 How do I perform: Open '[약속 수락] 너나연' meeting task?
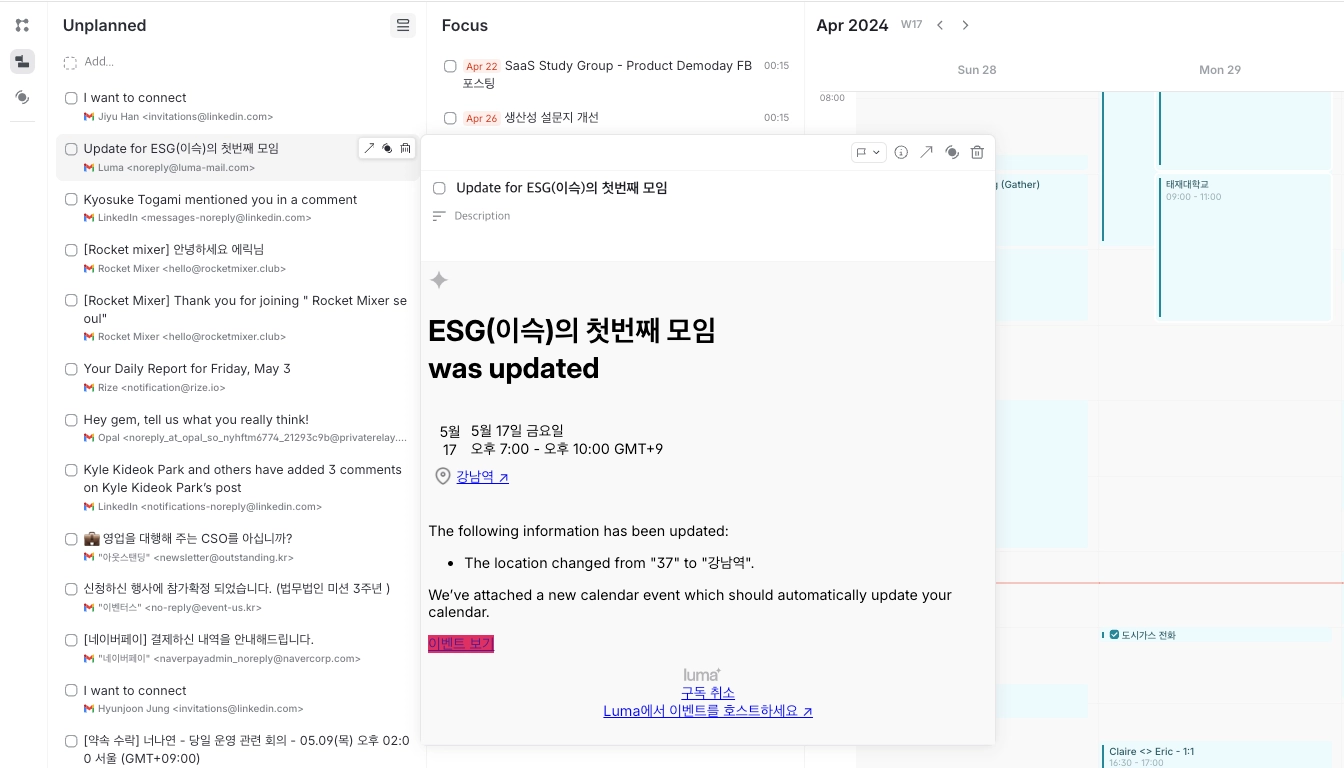247,749
